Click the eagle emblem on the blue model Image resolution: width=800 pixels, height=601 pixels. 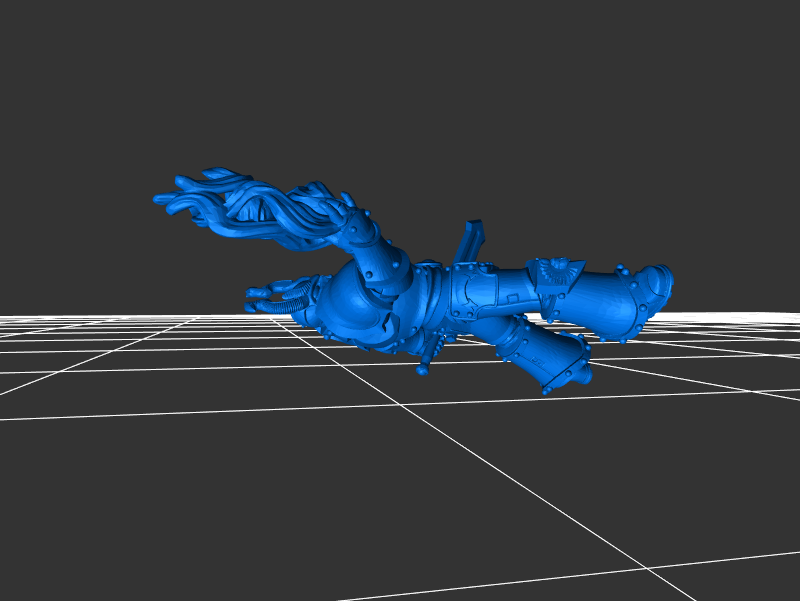pos(555,273)
